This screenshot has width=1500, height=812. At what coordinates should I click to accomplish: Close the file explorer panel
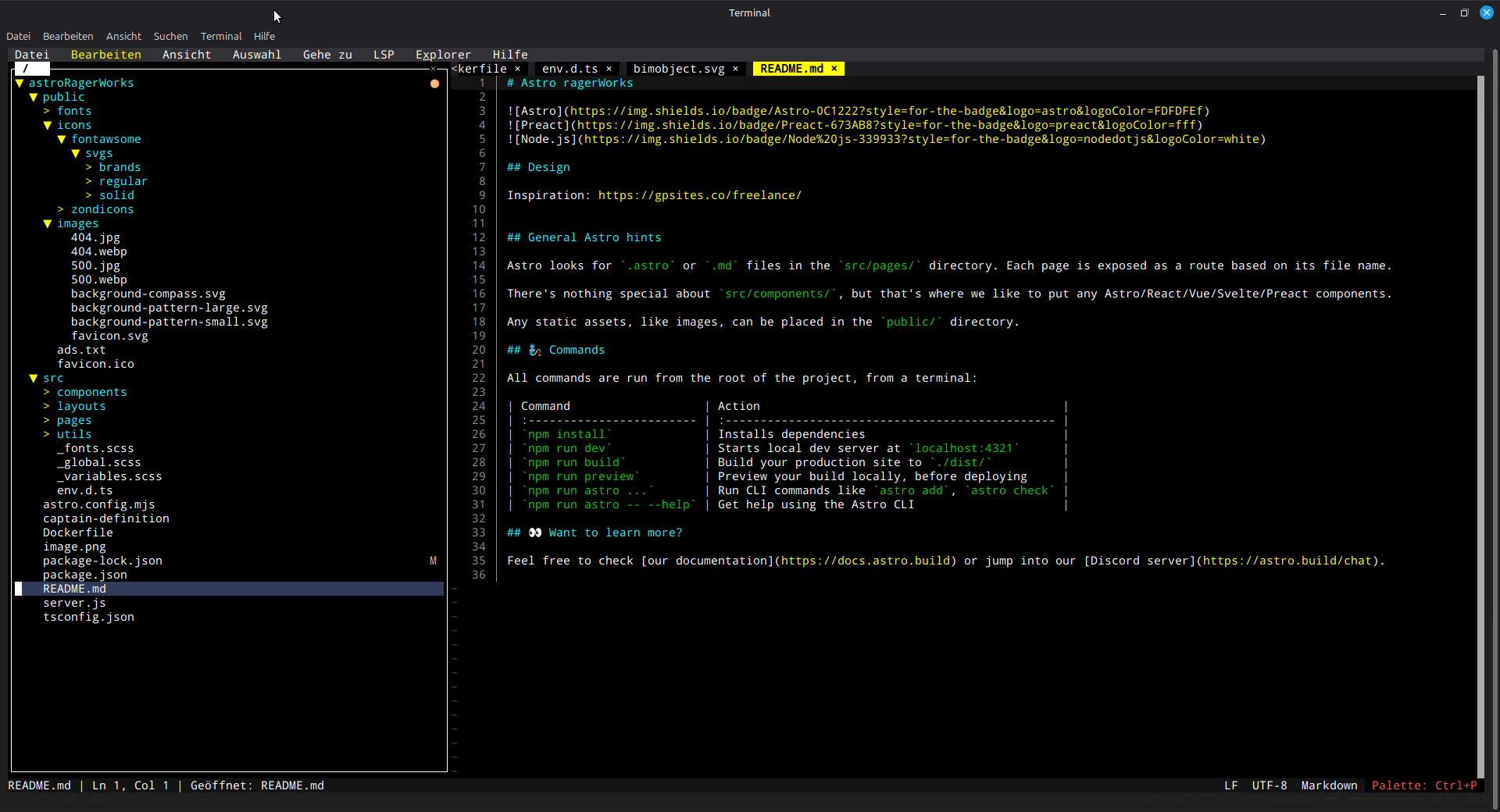434,69
